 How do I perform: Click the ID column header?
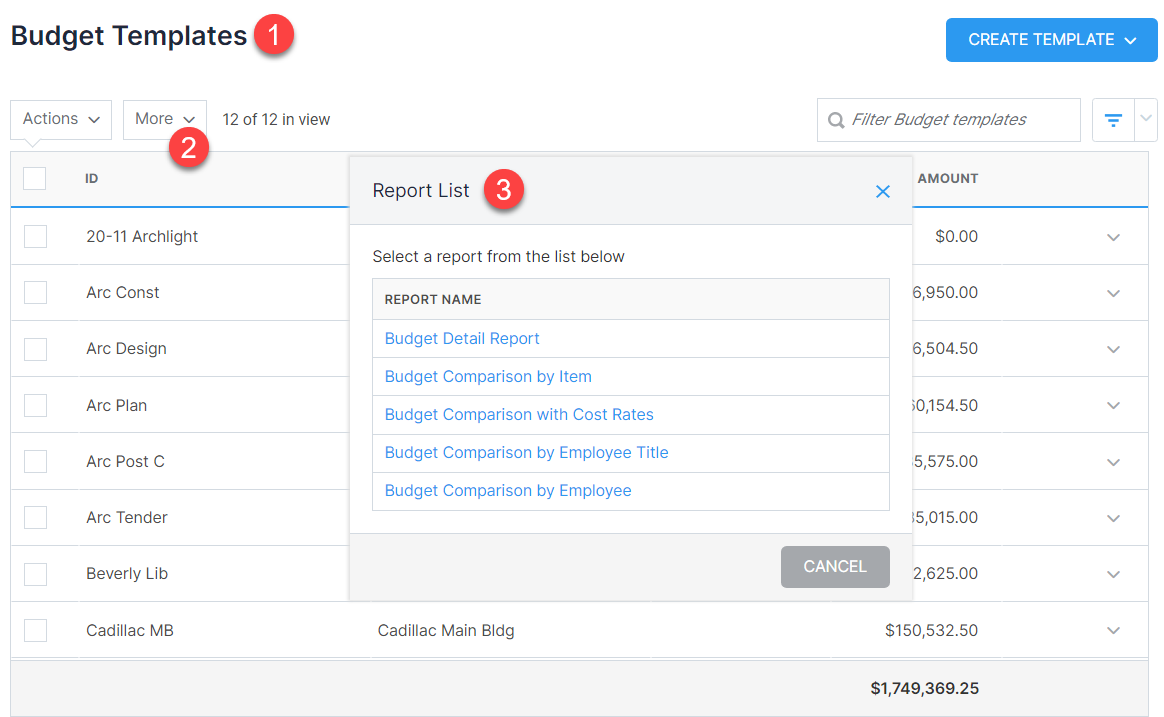pos(91,178)
